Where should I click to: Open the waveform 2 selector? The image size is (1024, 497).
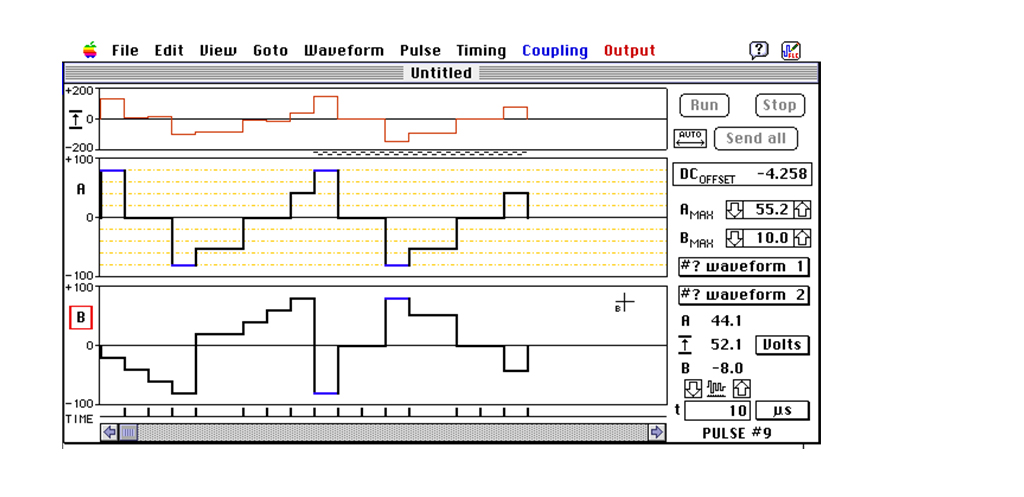point(743,295)
